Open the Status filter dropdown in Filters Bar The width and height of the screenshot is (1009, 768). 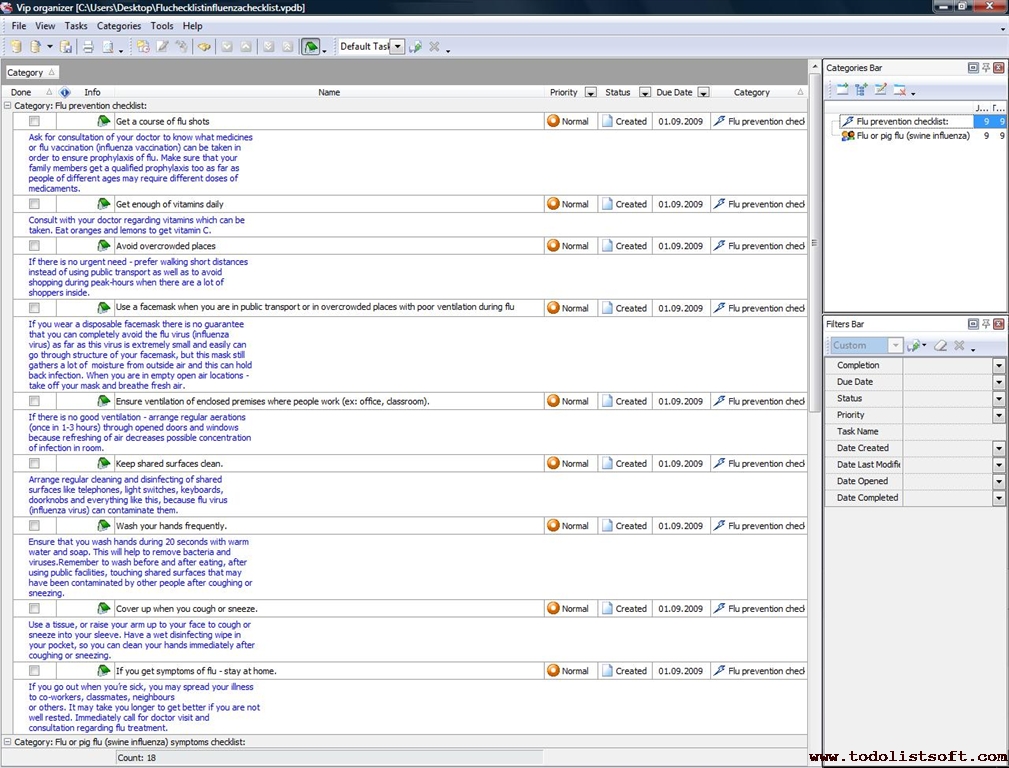pyautogui.click(x=998, y=399)
